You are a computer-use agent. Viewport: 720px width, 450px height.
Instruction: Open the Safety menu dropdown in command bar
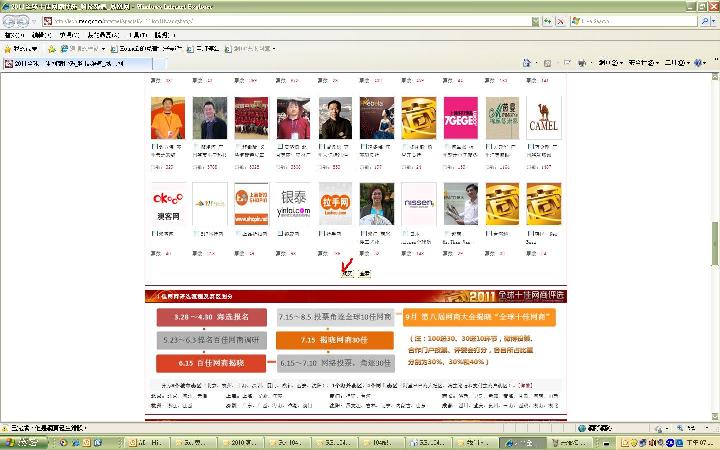pos(643,63)
